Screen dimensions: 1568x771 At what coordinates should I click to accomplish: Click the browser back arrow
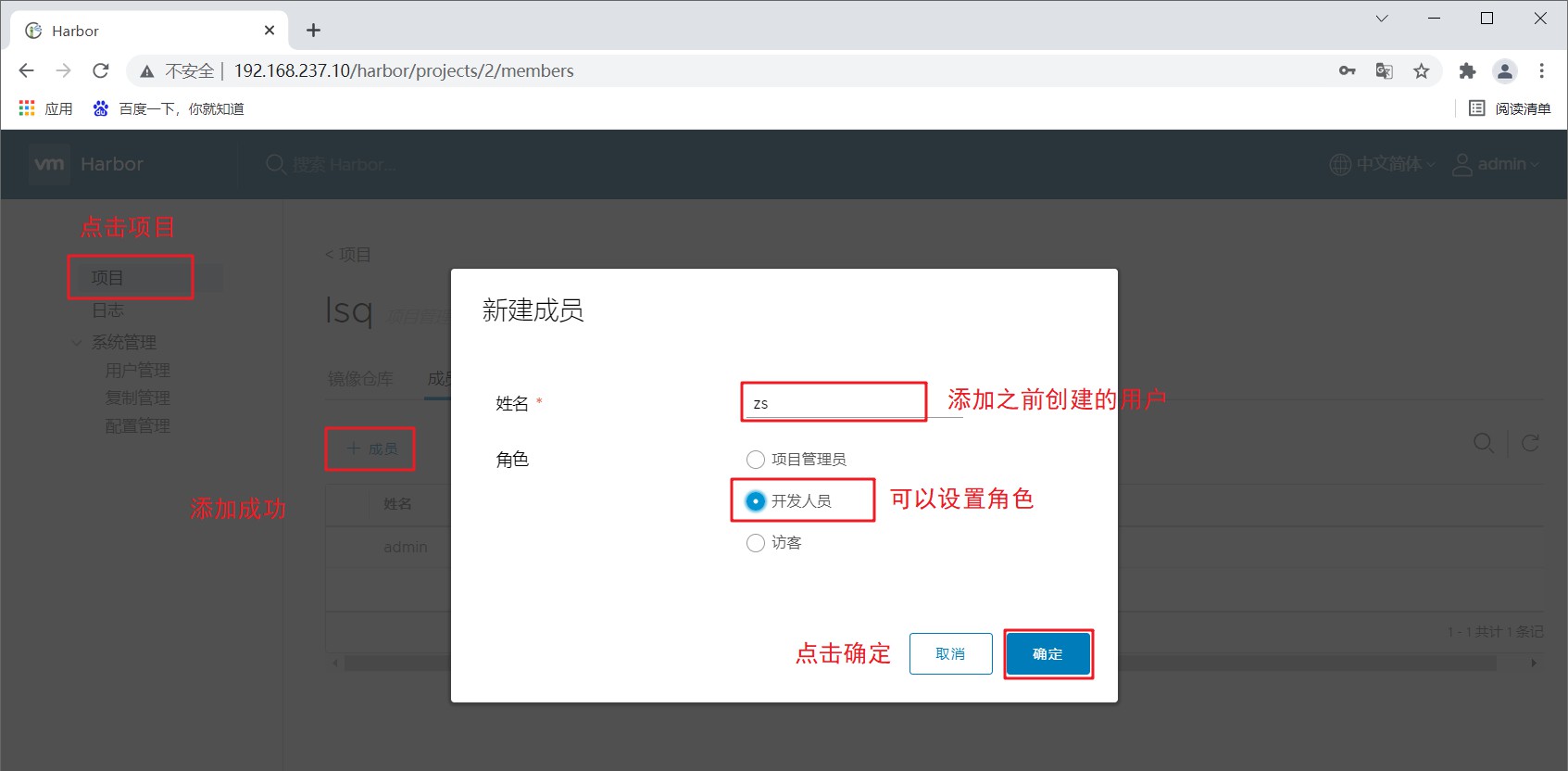click(x=26, y=70)
